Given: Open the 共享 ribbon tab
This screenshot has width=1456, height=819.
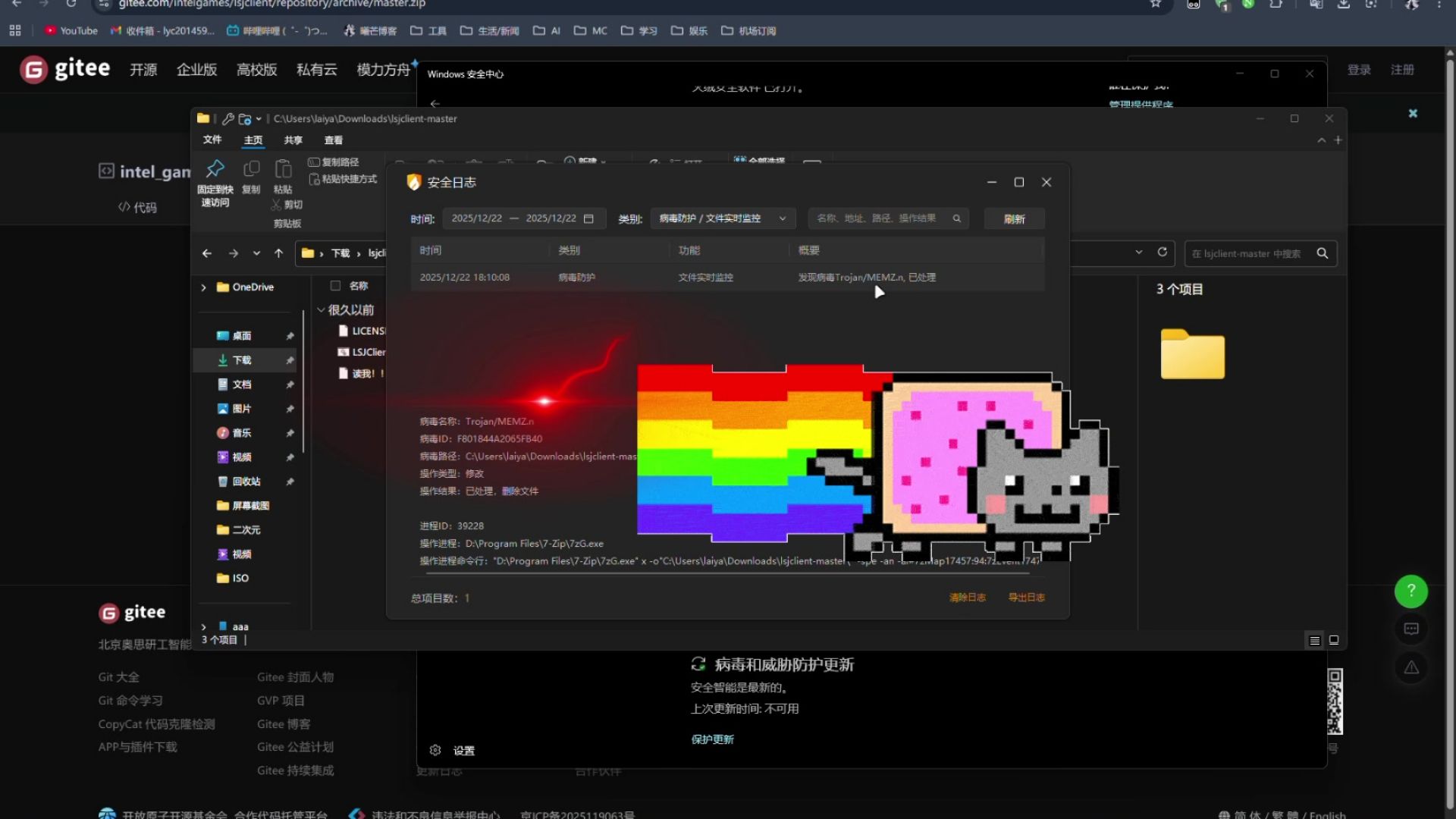Looking at the screenshot, I should [293, 140].
